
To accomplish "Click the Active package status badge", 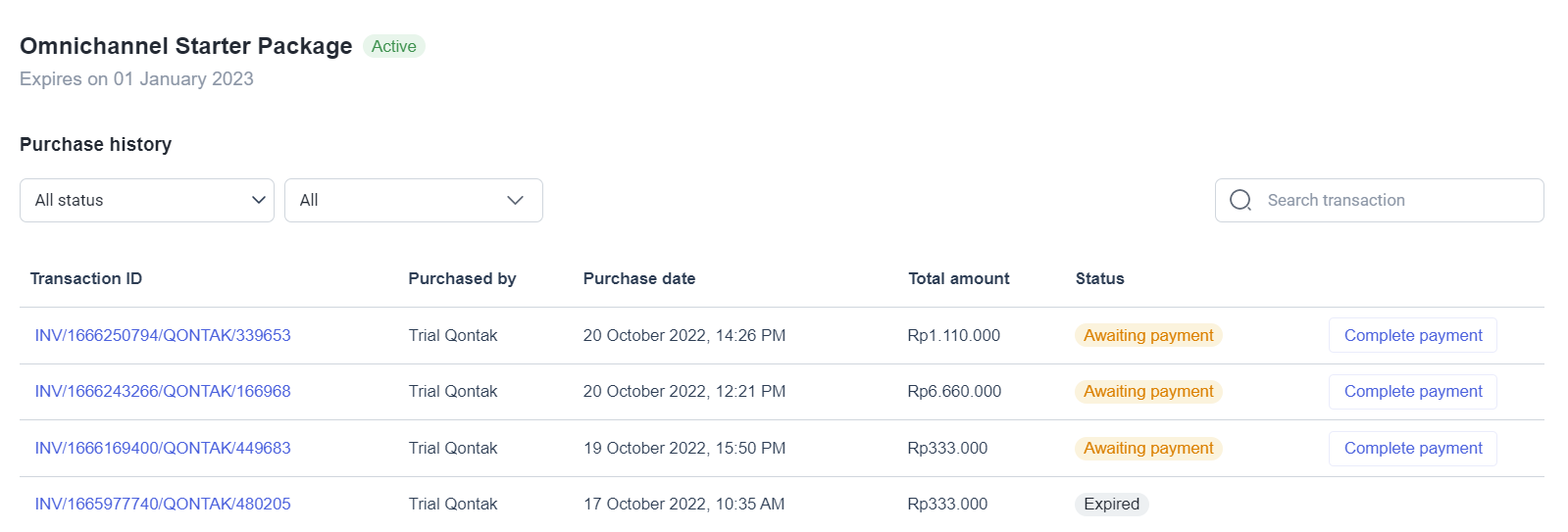I will tap(394, 46).
